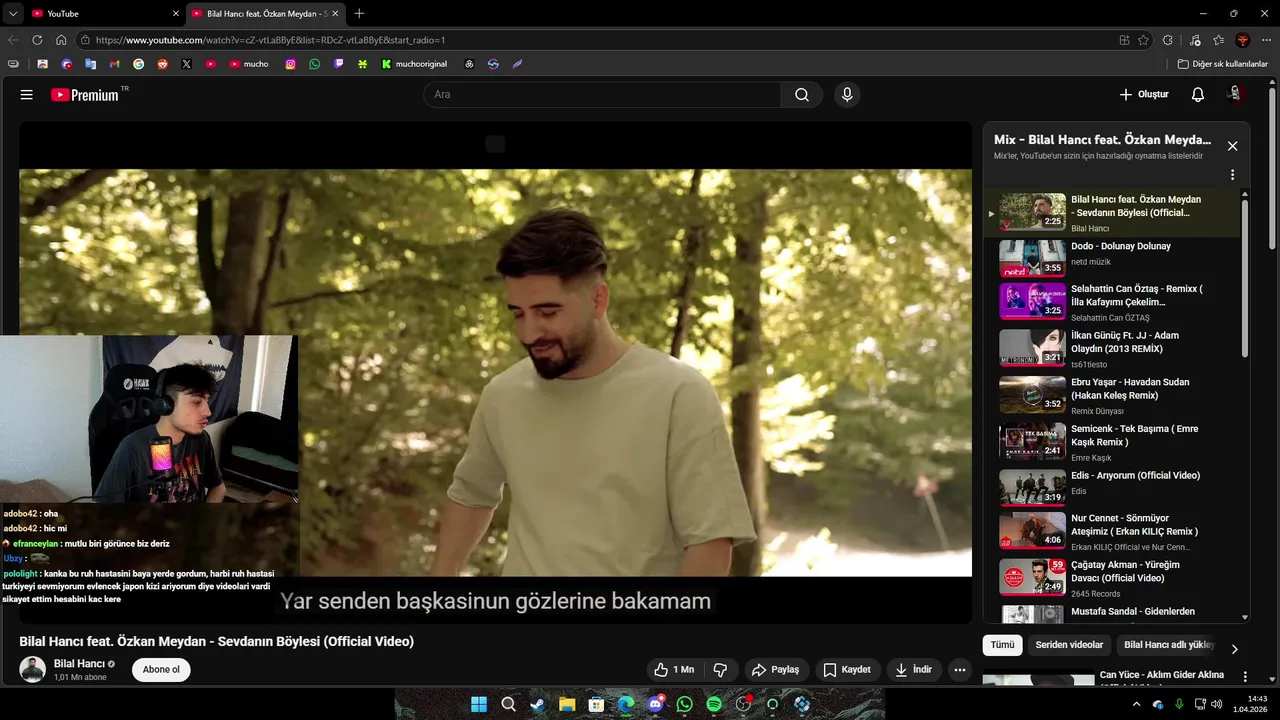Open the Gmail bookmark

coord(114,64)
